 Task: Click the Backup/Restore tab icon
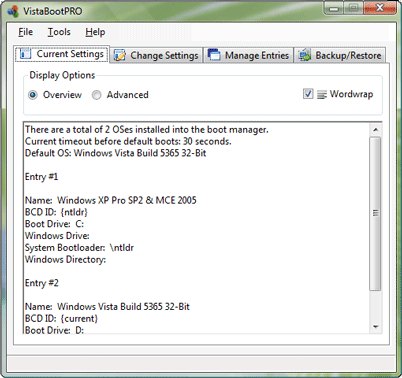(x=305, y=55)
